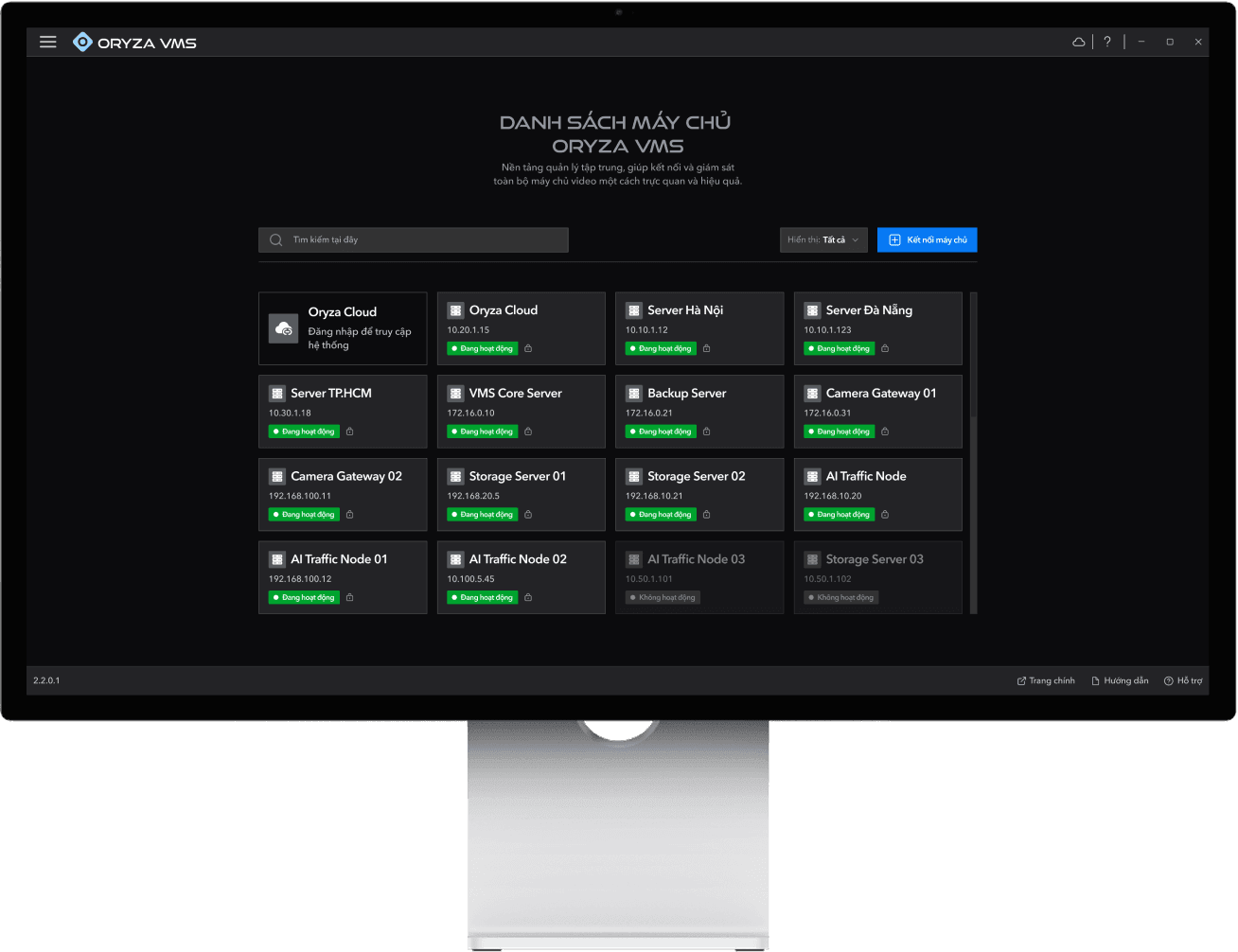
Task: Click server icon of AI Traffic Node 01
Action: coord(277,559)
